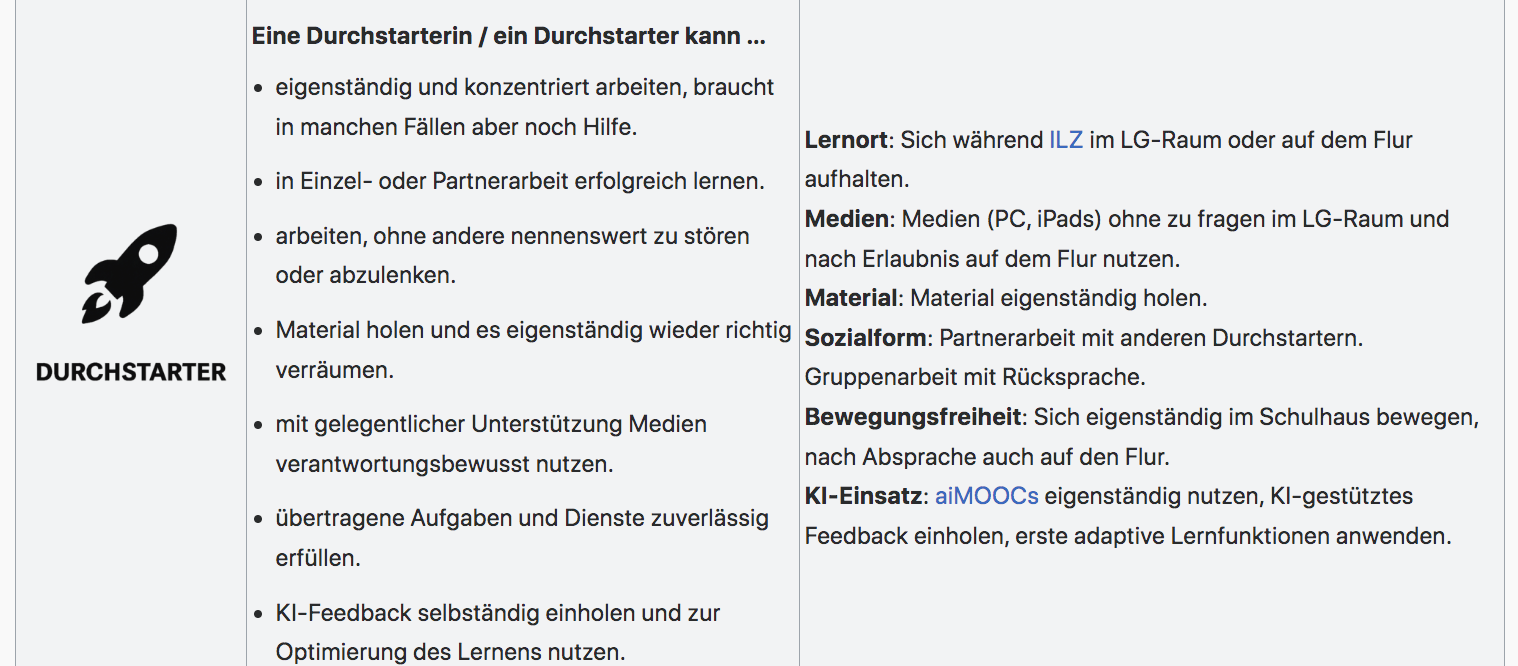Image resolution: width=1518 pixels, height=666 pixels.
Task: Click the bullet 'eigenständig und konzentriert arbeiten'
Action: pyautogui.click(x=524, y=88)
